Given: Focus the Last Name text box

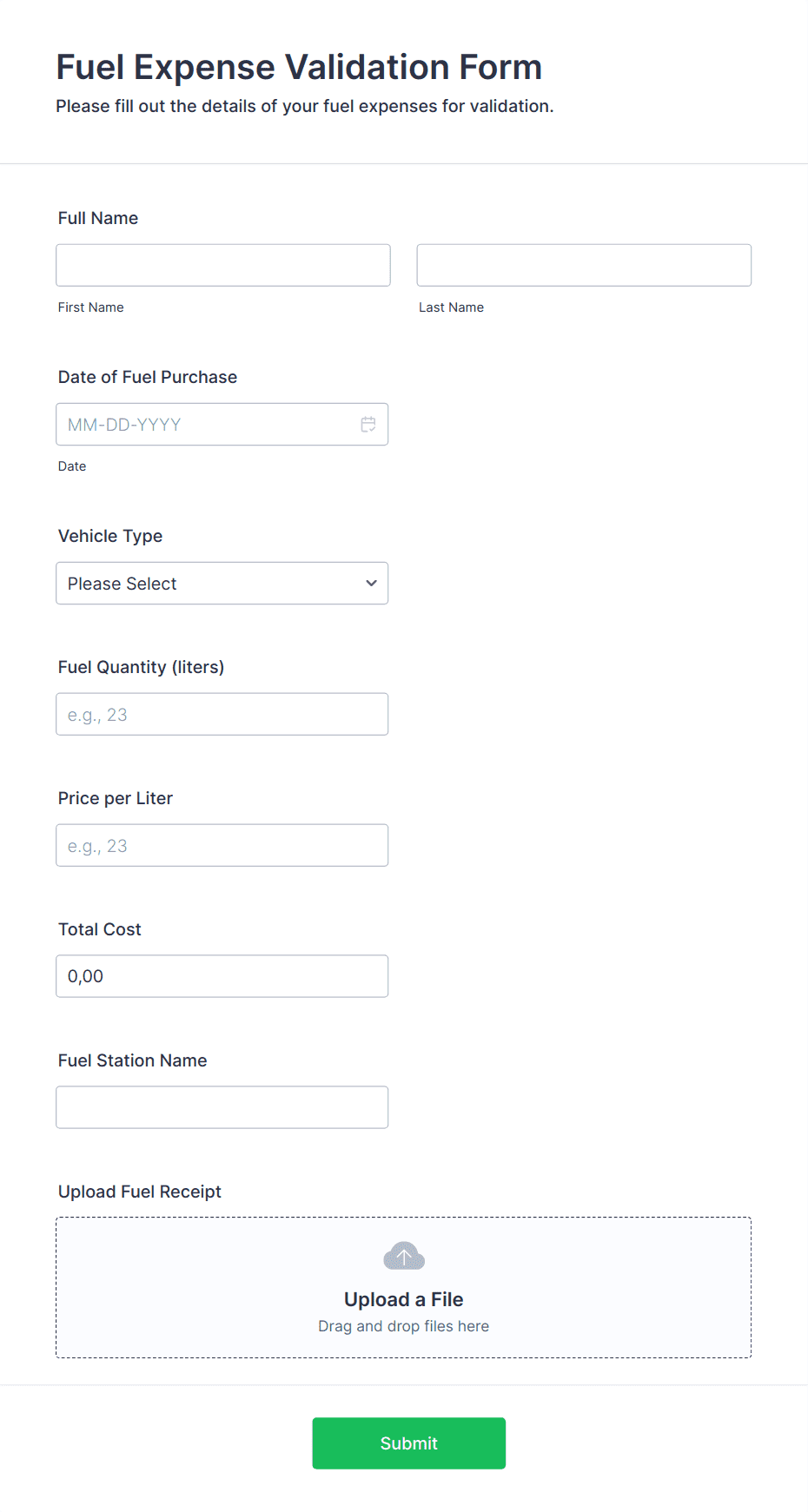Looking at the screenshot, I should [x=584, y=265].
